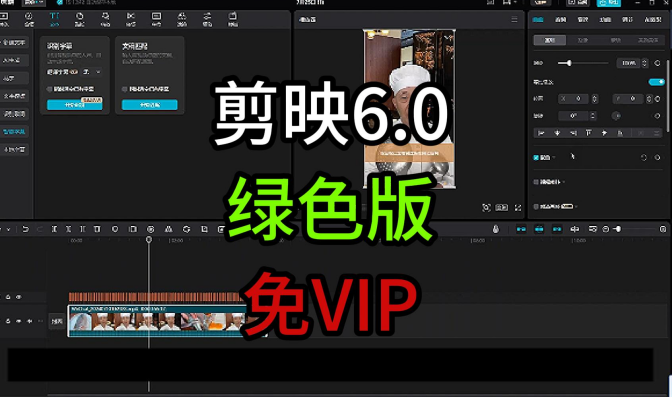Adjust the timeline zoom slider
Screen dimensions: 672x397
tap(633, 229)
